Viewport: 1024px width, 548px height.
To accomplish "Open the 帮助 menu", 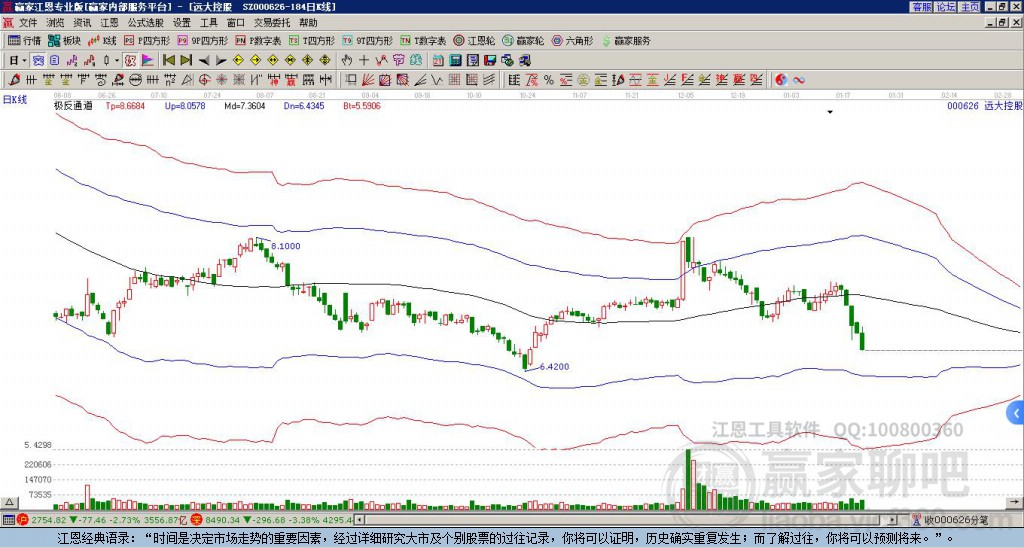I will point(308,23).
